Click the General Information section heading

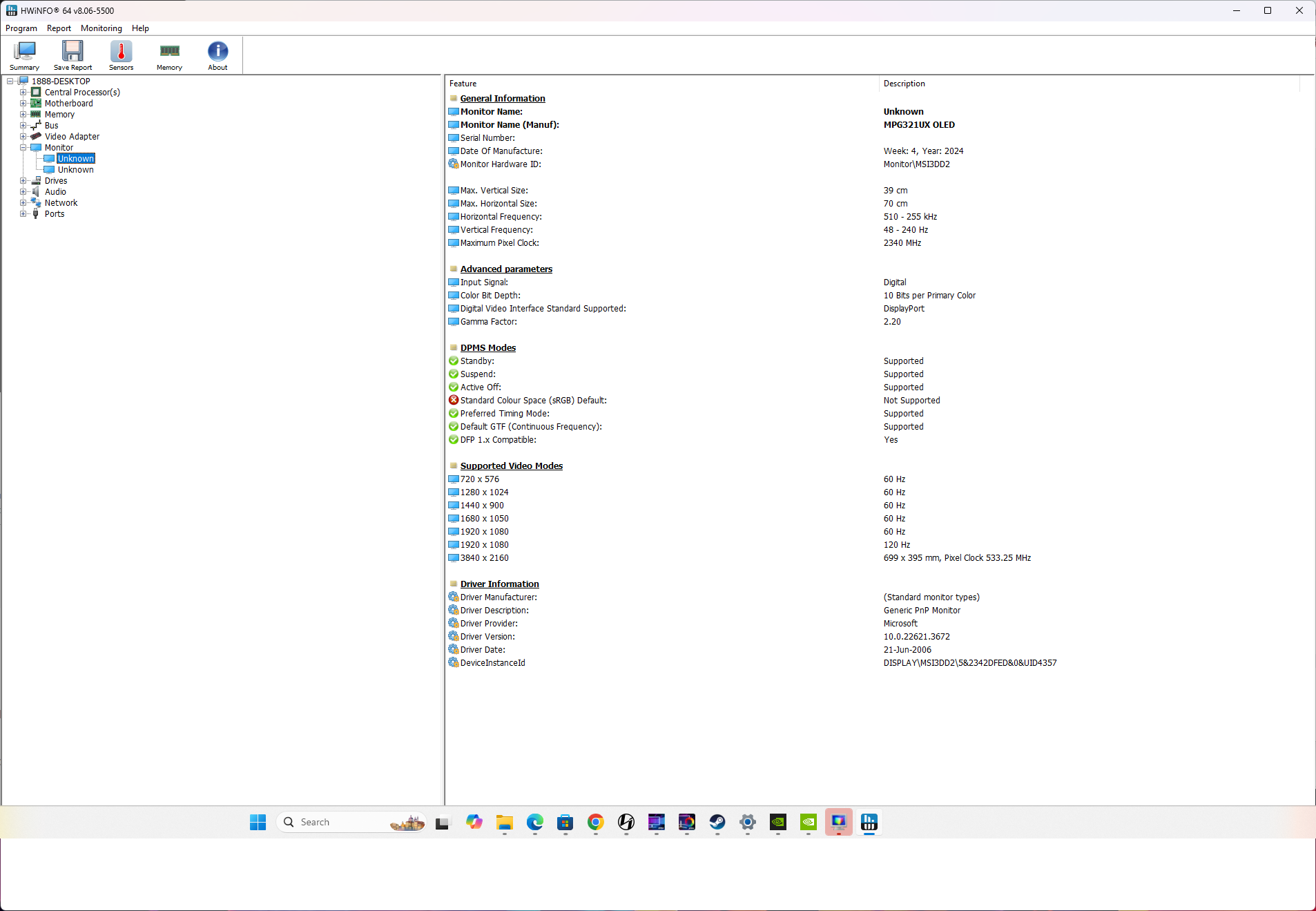tap(503, 99)
